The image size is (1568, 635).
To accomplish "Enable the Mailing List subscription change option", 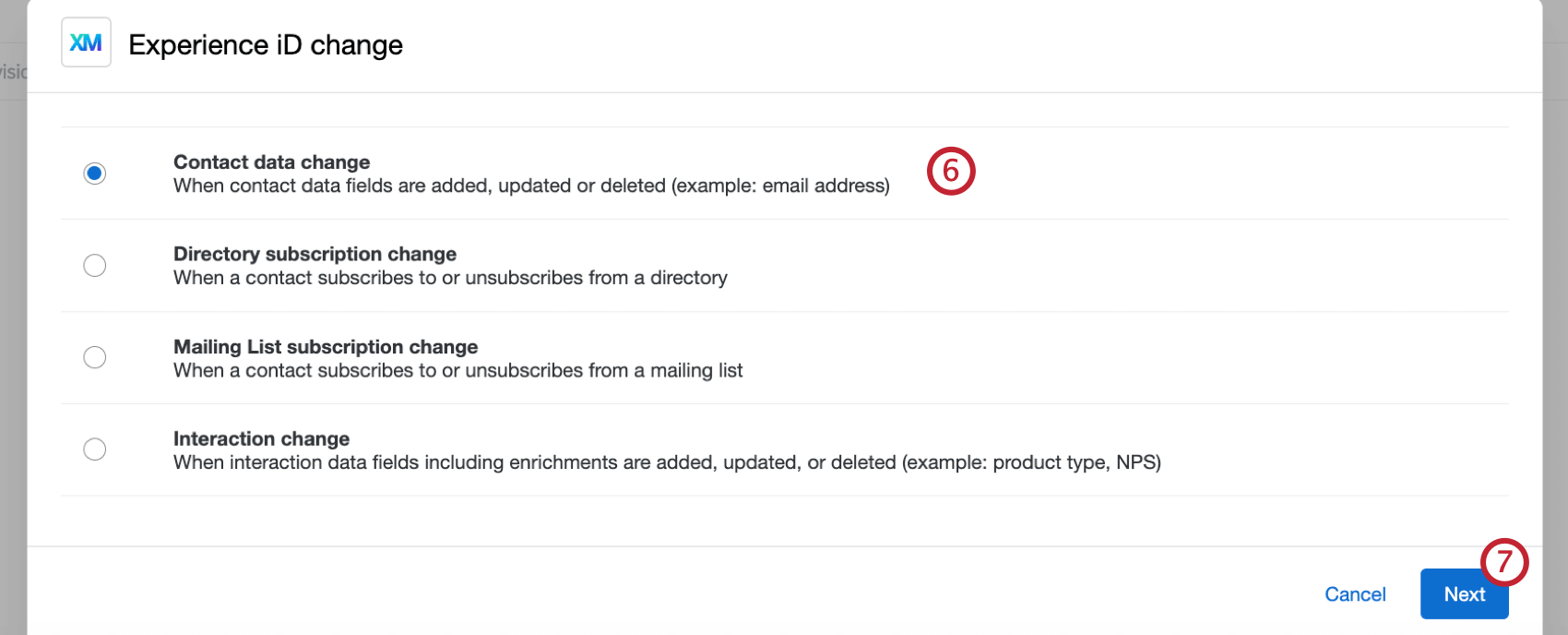I will (94, 357).
